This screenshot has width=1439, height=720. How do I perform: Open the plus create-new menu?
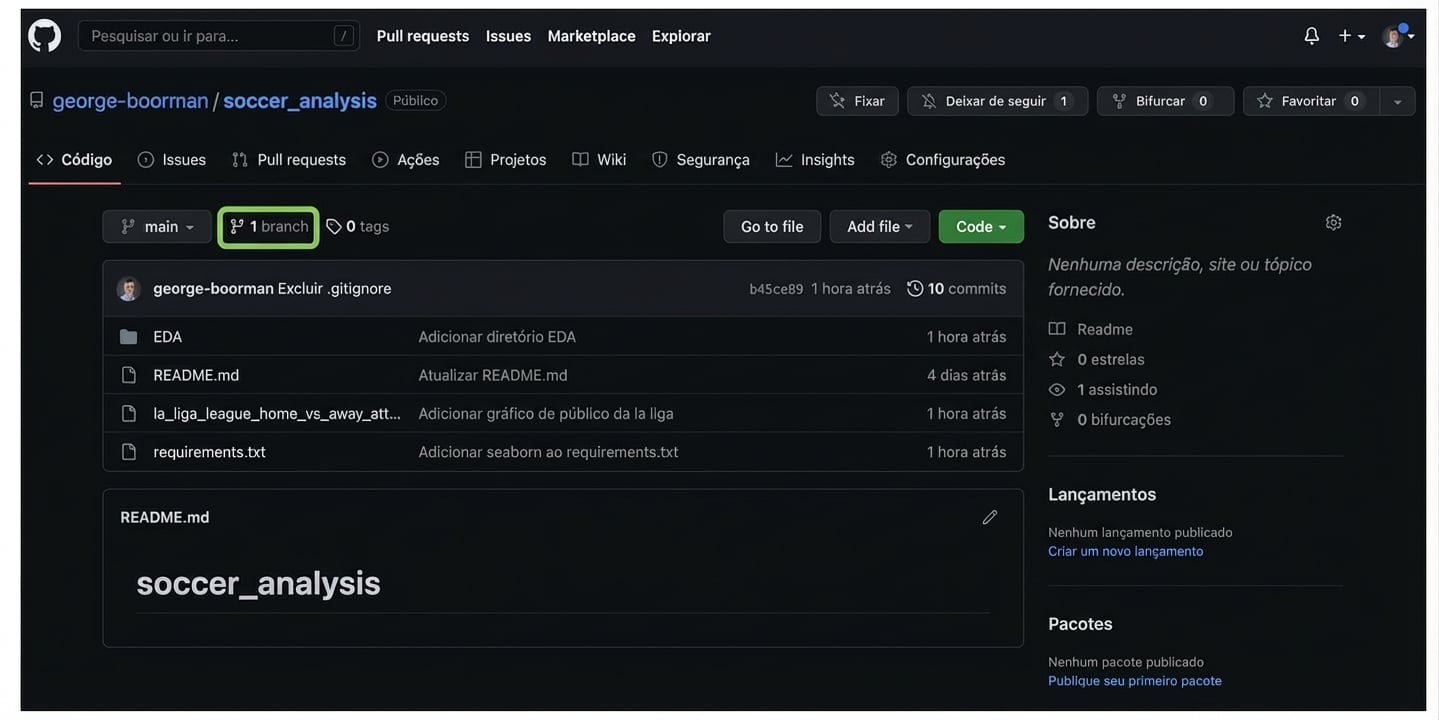pos(1351,36)
